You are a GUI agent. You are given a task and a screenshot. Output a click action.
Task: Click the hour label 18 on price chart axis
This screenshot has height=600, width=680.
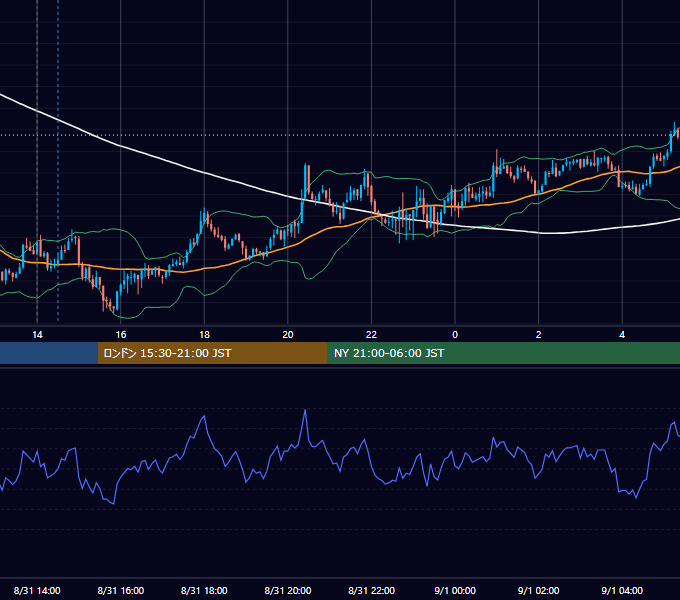[204, 335]
